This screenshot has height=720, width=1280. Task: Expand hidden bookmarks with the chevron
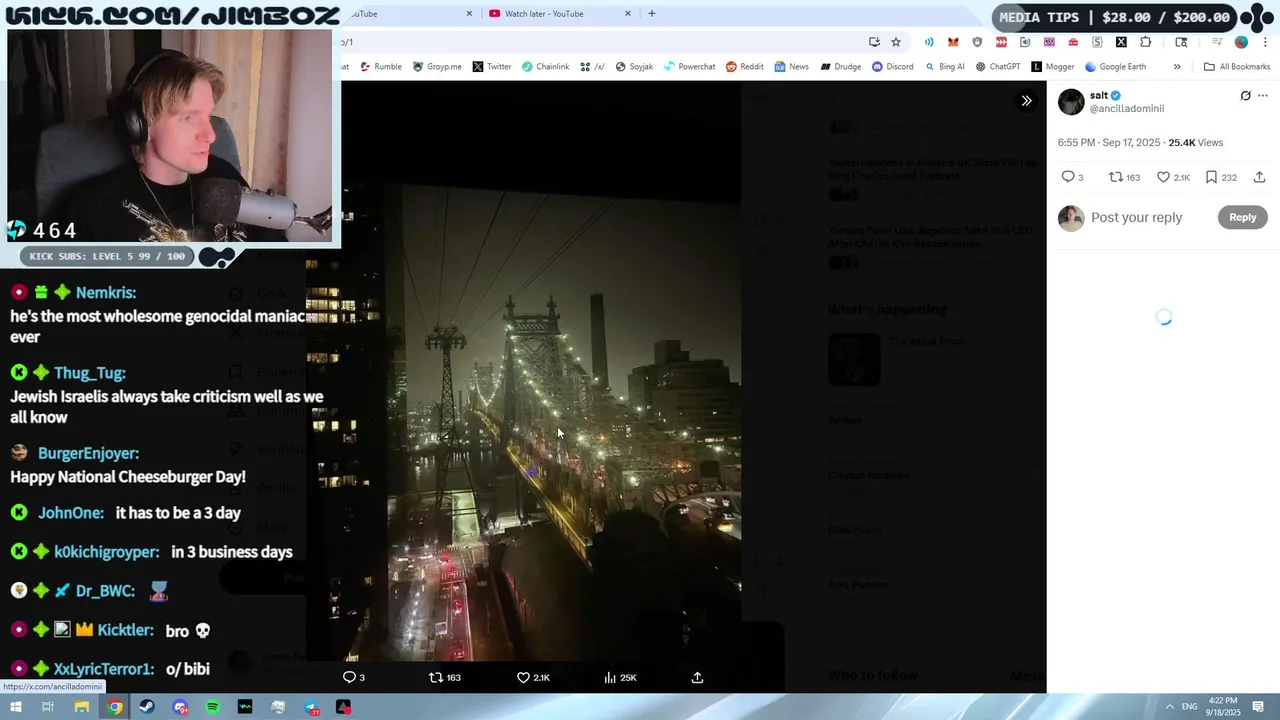pyautogui.click(x=1177, y=67)
